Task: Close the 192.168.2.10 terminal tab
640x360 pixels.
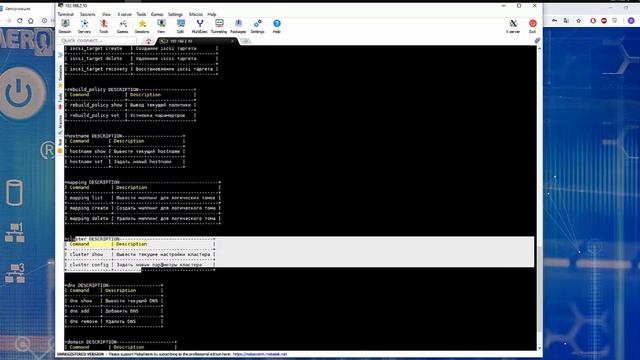Action: [233, 41]
